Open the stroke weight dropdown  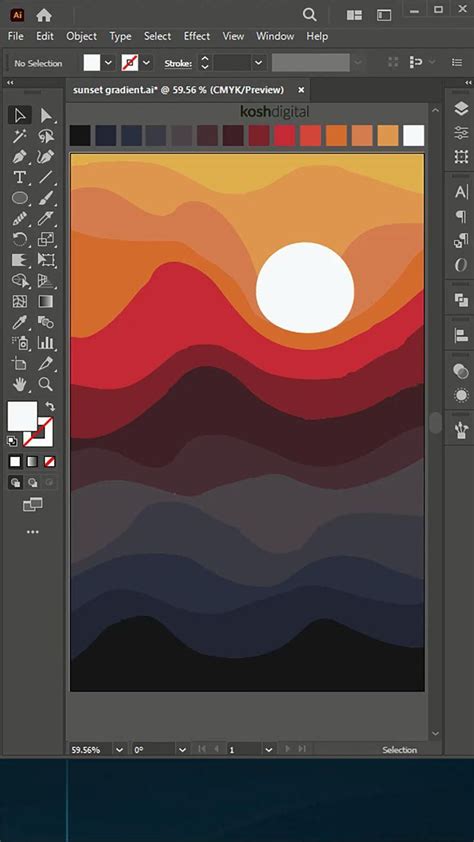pyautogui.click(x=259, y=63)
